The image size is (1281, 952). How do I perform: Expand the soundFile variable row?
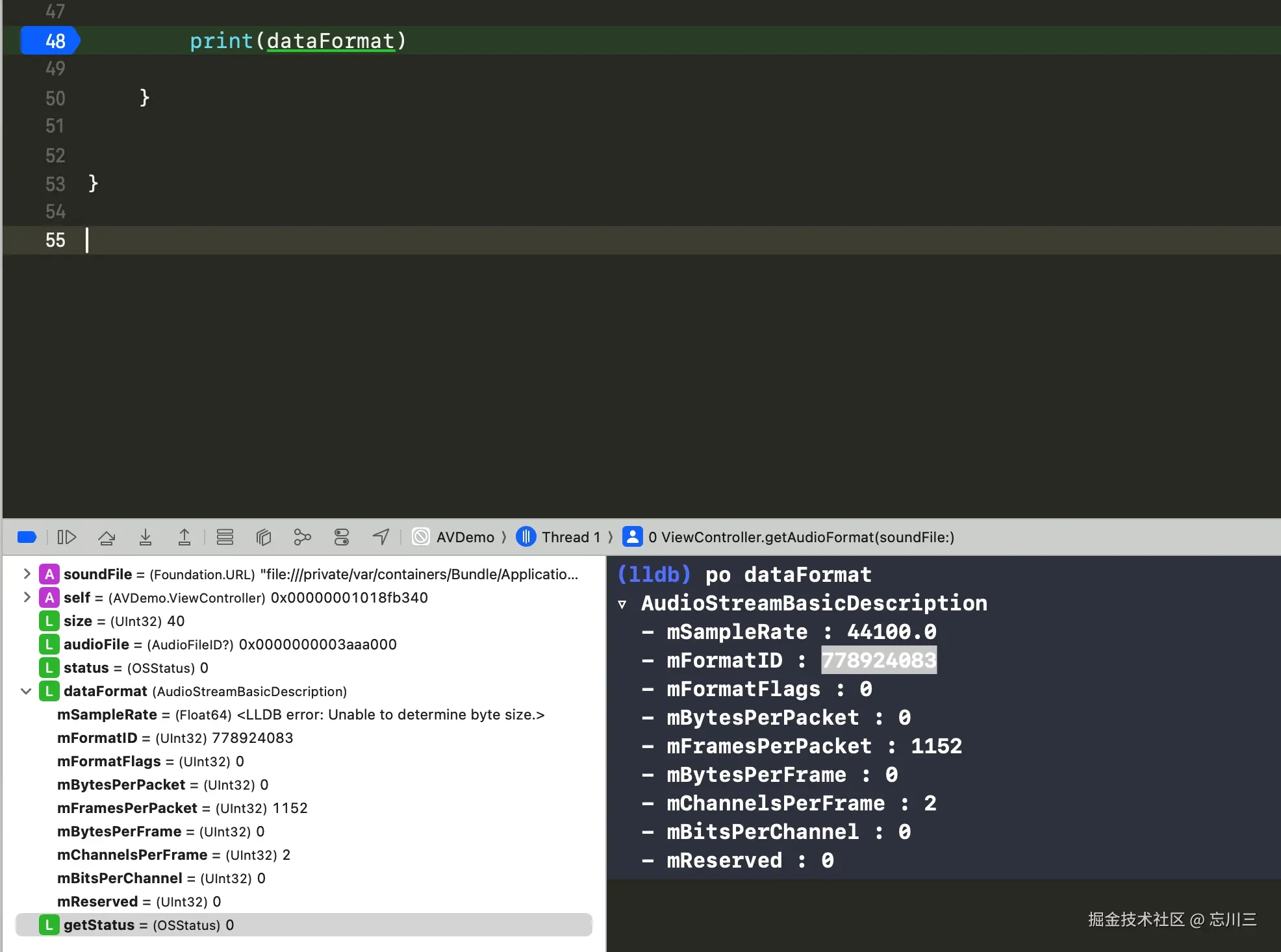pos(27,574)
